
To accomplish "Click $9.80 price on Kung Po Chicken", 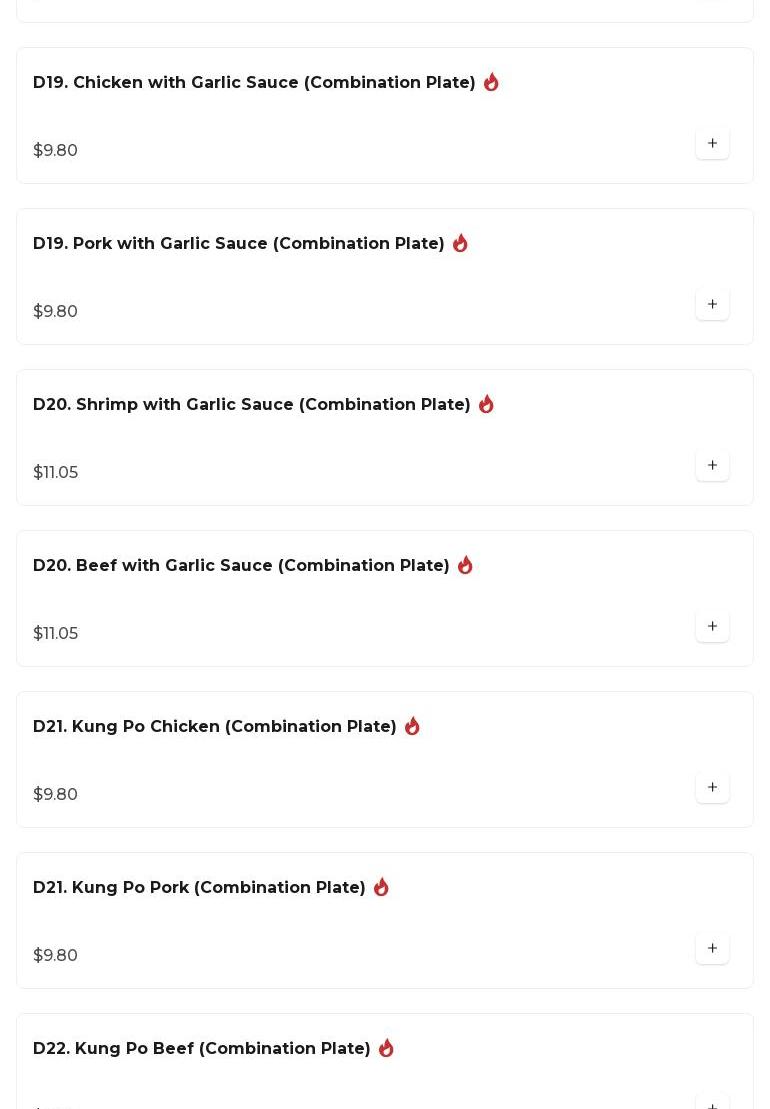I will tap(56, 795).
